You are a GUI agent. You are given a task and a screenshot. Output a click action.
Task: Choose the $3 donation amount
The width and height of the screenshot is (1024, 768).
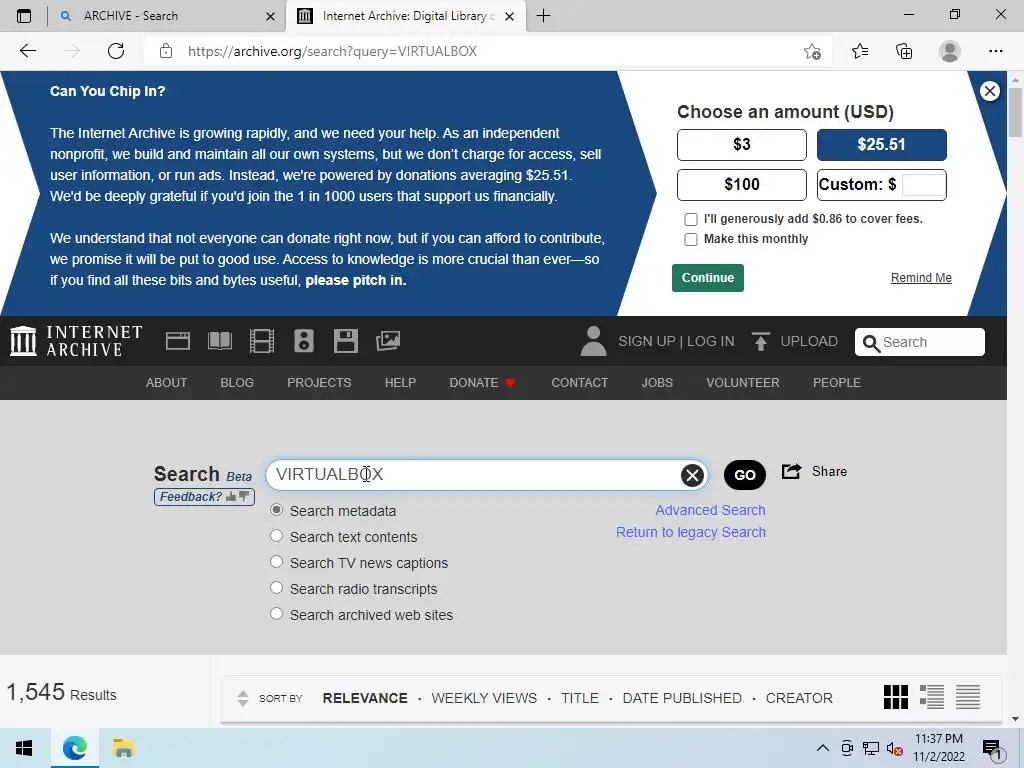click(x=742, y=145)
